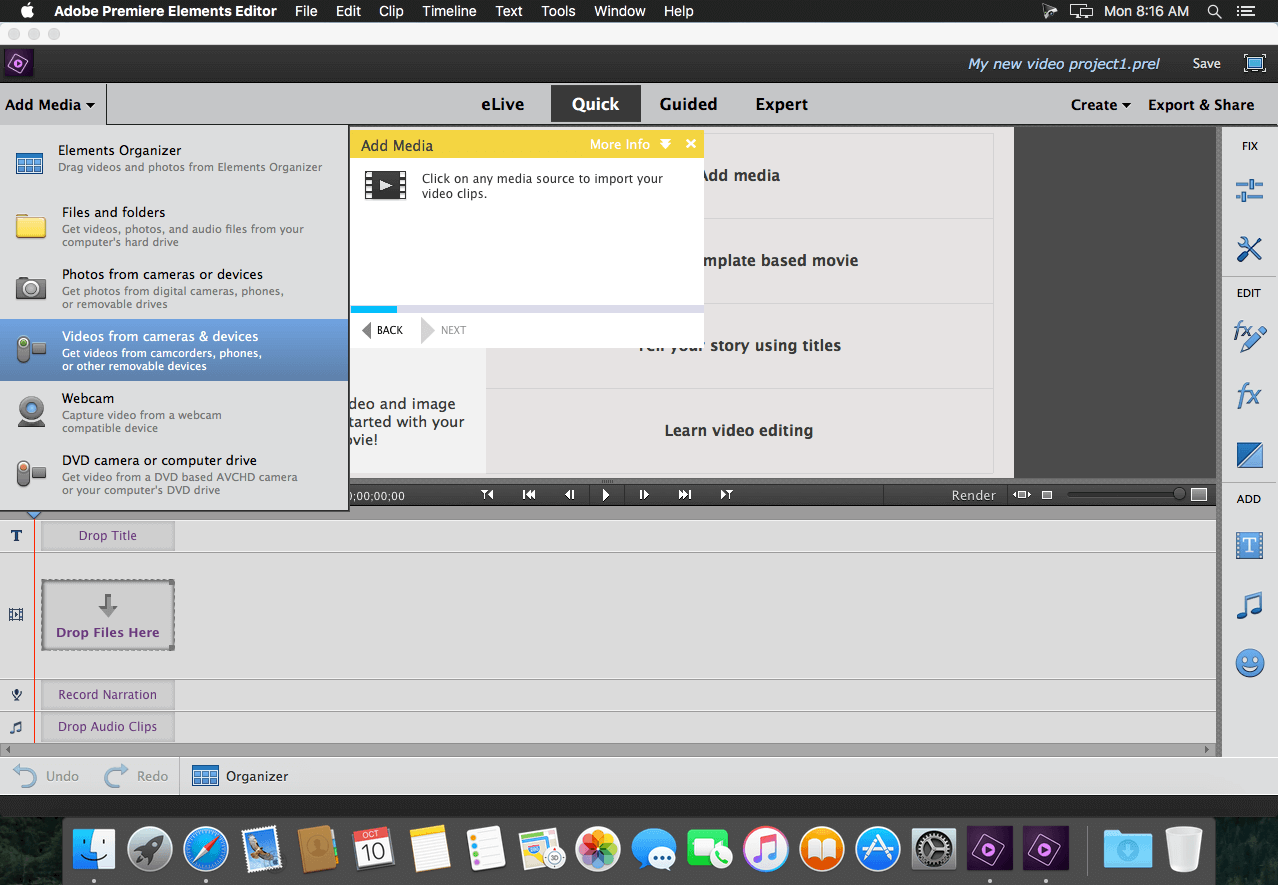Viewport: 1278px width, 885px height.
Task: Choose Files and folders source
Action: pos(174,227)
